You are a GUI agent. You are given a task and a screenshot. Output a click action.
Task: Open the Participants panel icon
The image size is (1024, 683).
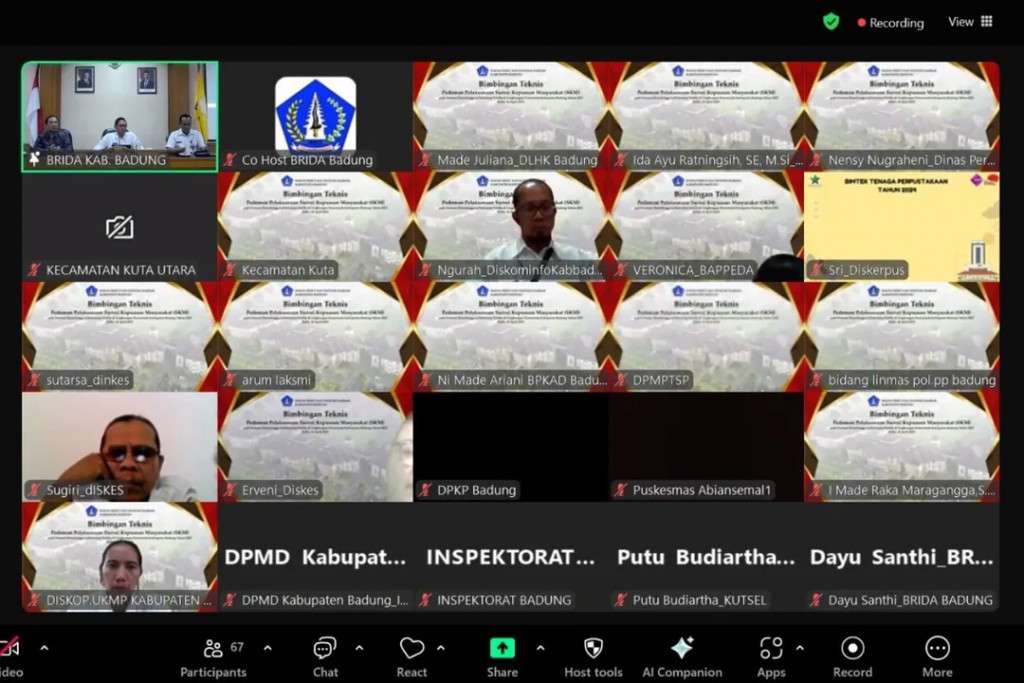coord(213,649)
